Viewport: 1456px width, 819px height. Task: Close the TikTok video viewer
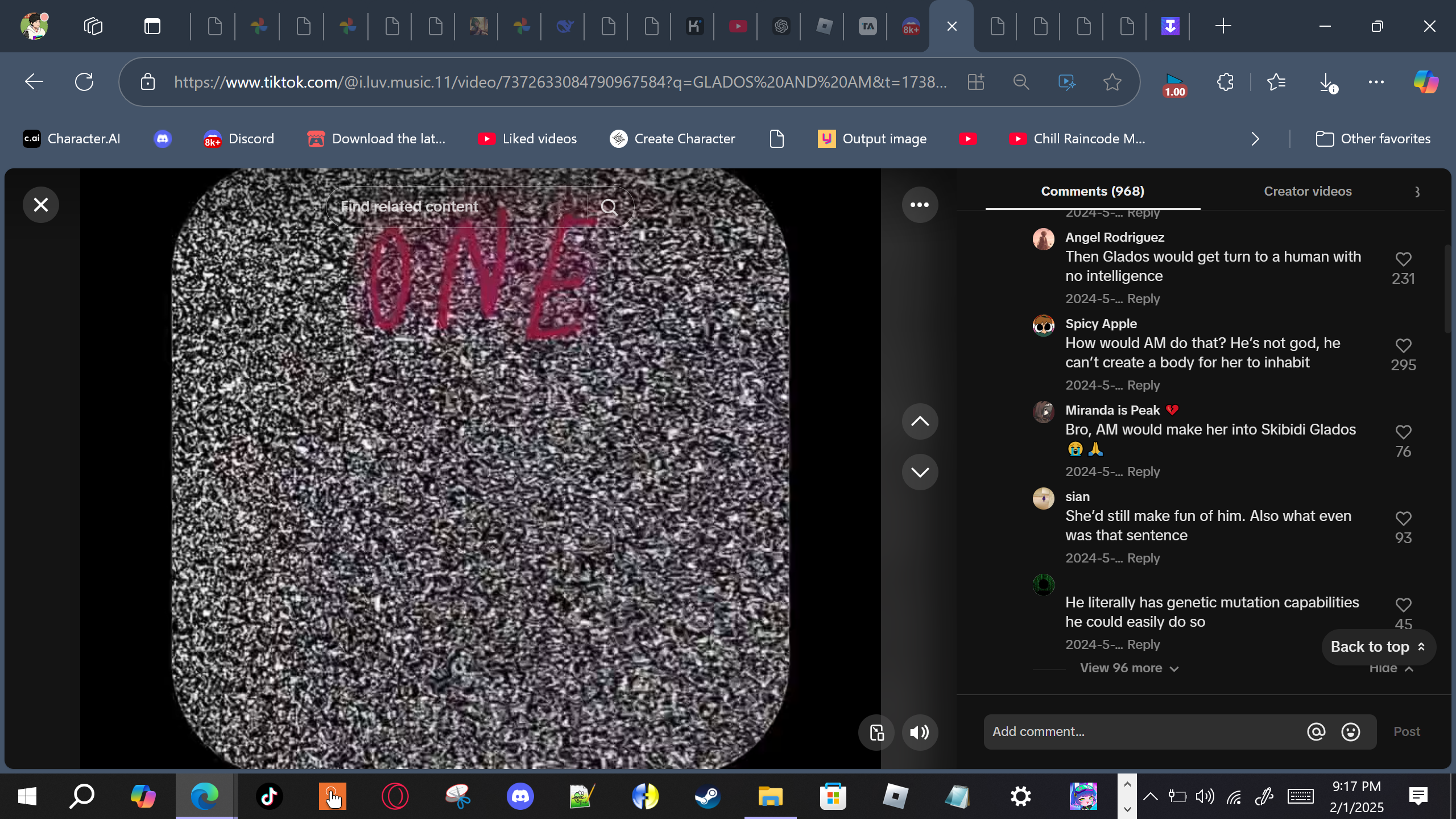(41, 205)
